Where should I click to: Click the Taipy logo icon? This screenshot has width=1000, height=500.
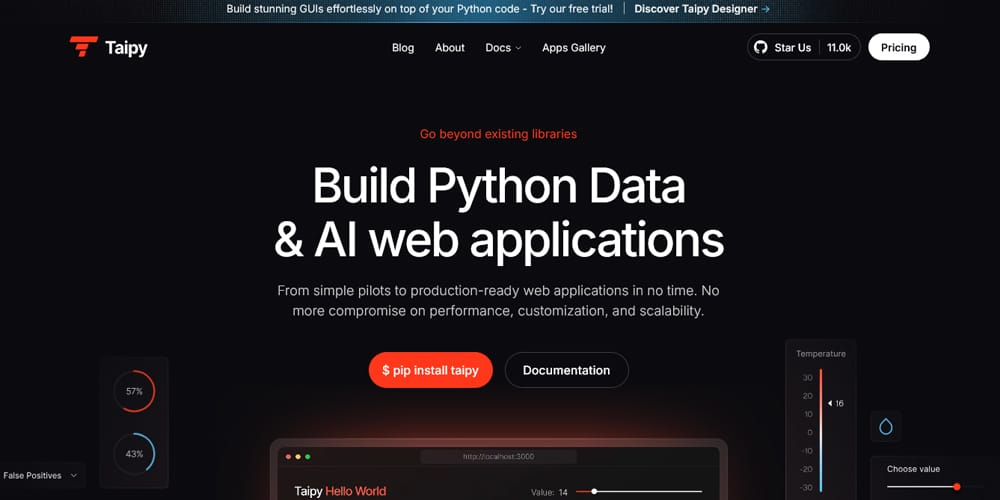point(83,47)
